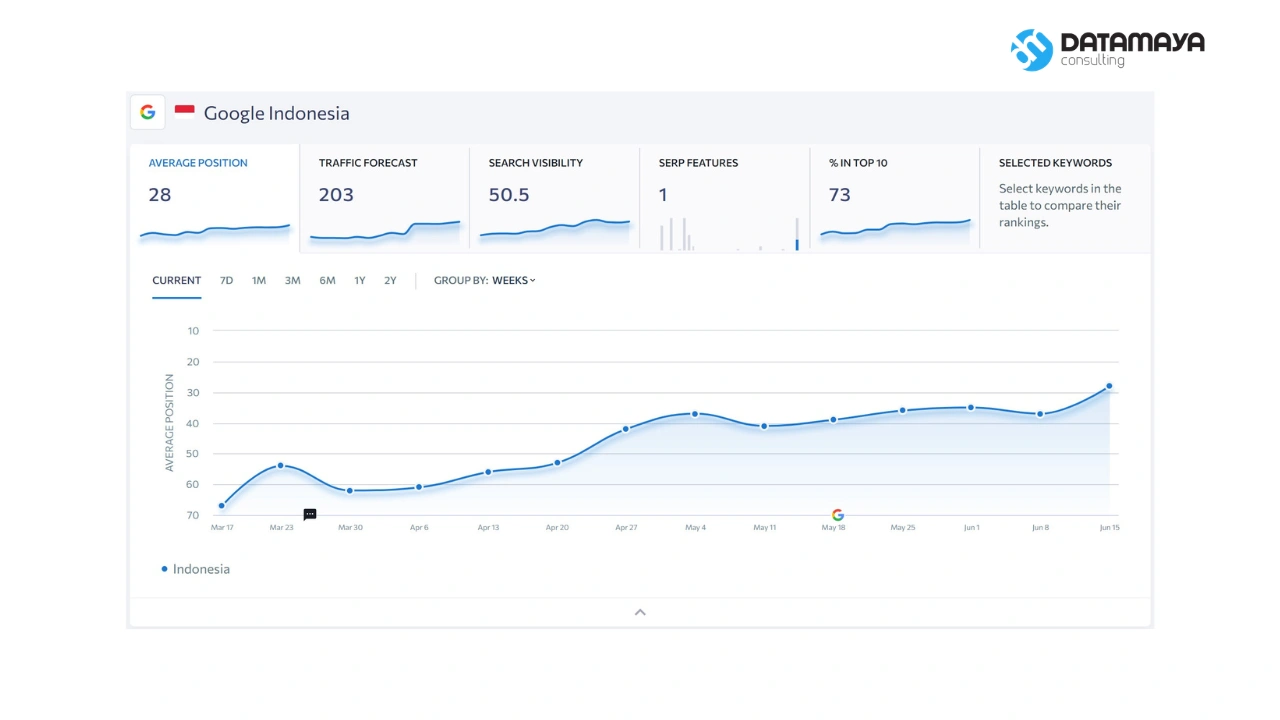
Task: Switch to the 1M time range
Action: pos(259,281)
